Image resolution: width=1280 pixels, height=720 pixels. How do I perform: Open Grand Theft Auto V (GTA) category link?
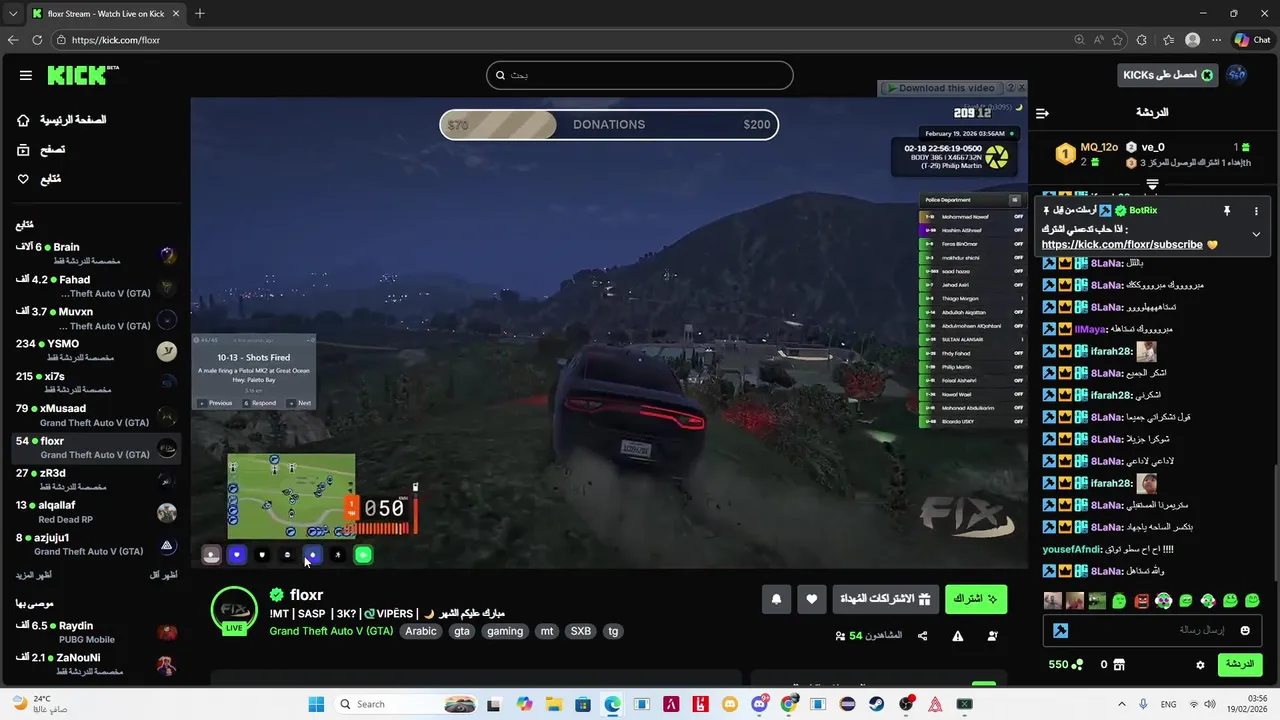pos(331,631)
